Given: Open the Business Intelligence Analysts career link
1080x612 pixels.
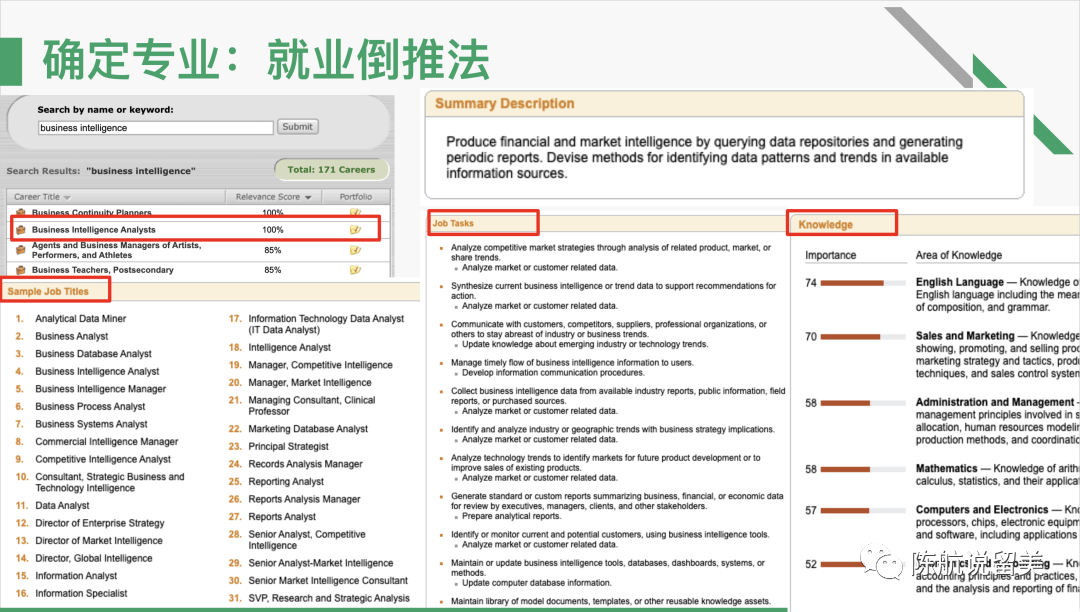Looking at the screenshot, I should (x=94, y=230).
